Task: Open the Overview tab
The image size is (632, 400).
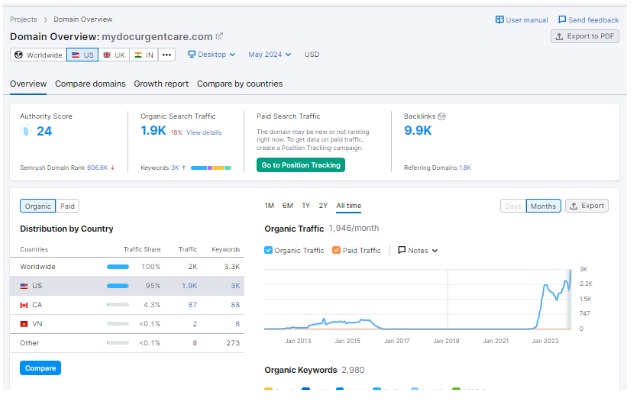Action: pos(28,84)
